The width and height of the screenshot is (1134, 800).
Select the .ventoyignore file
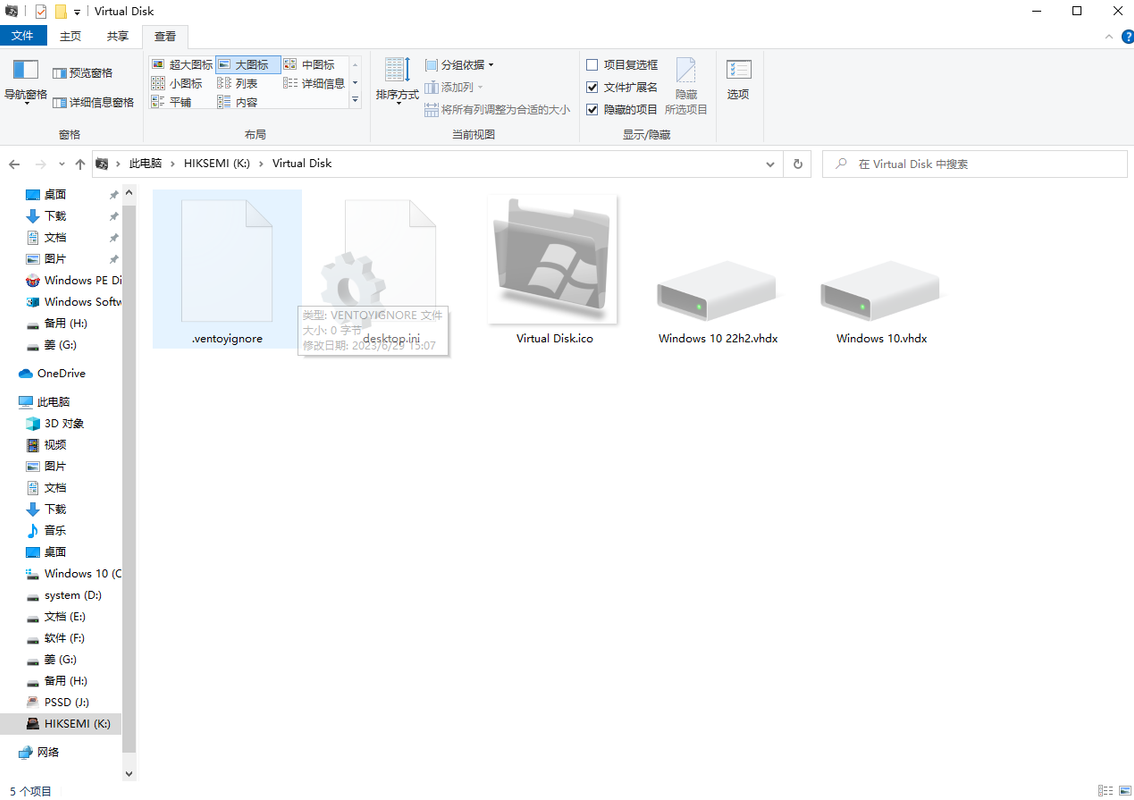point(227,269)
